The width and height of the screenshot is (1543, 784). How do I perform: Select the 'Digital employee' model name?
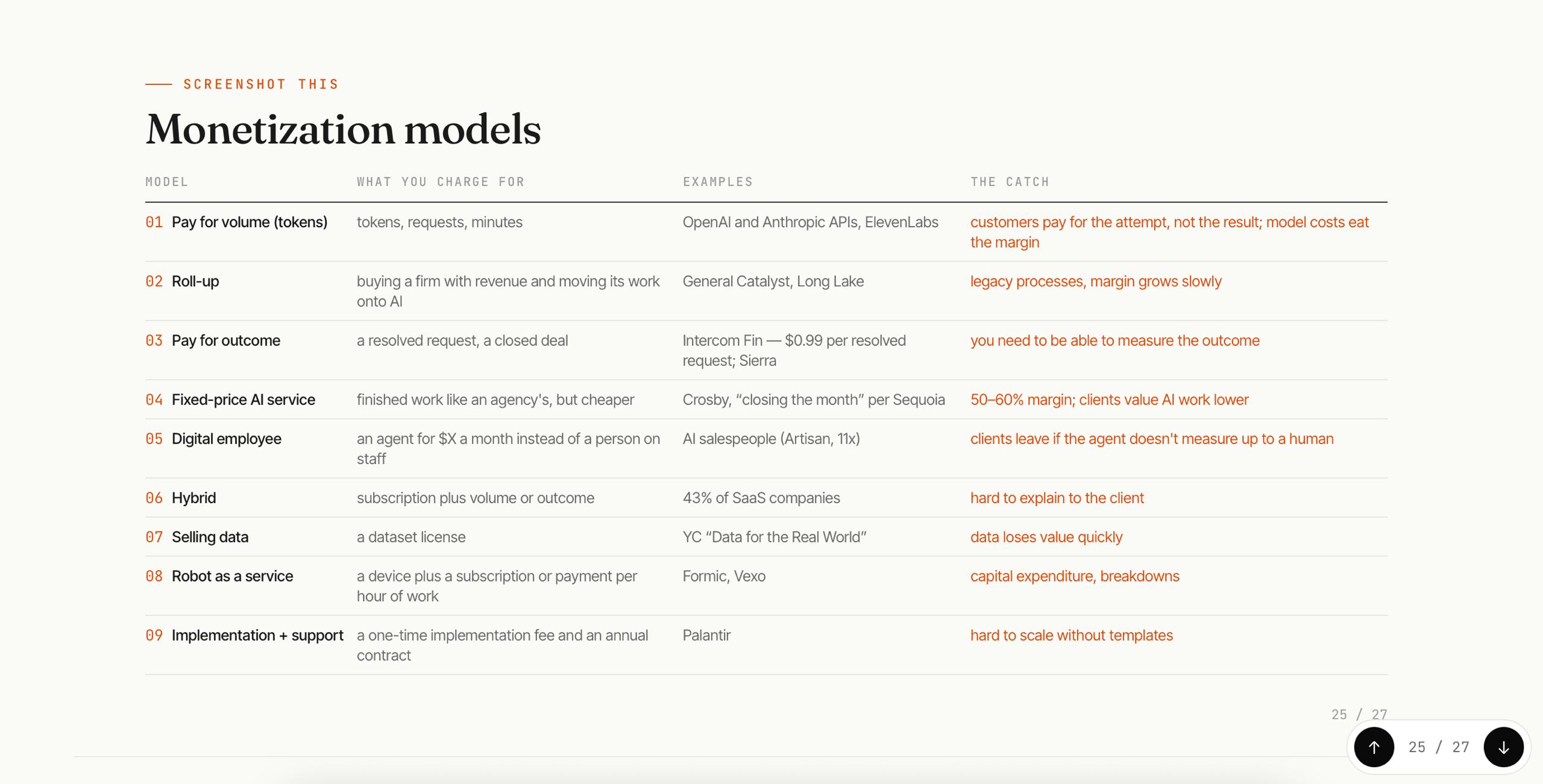pos(227,439)
